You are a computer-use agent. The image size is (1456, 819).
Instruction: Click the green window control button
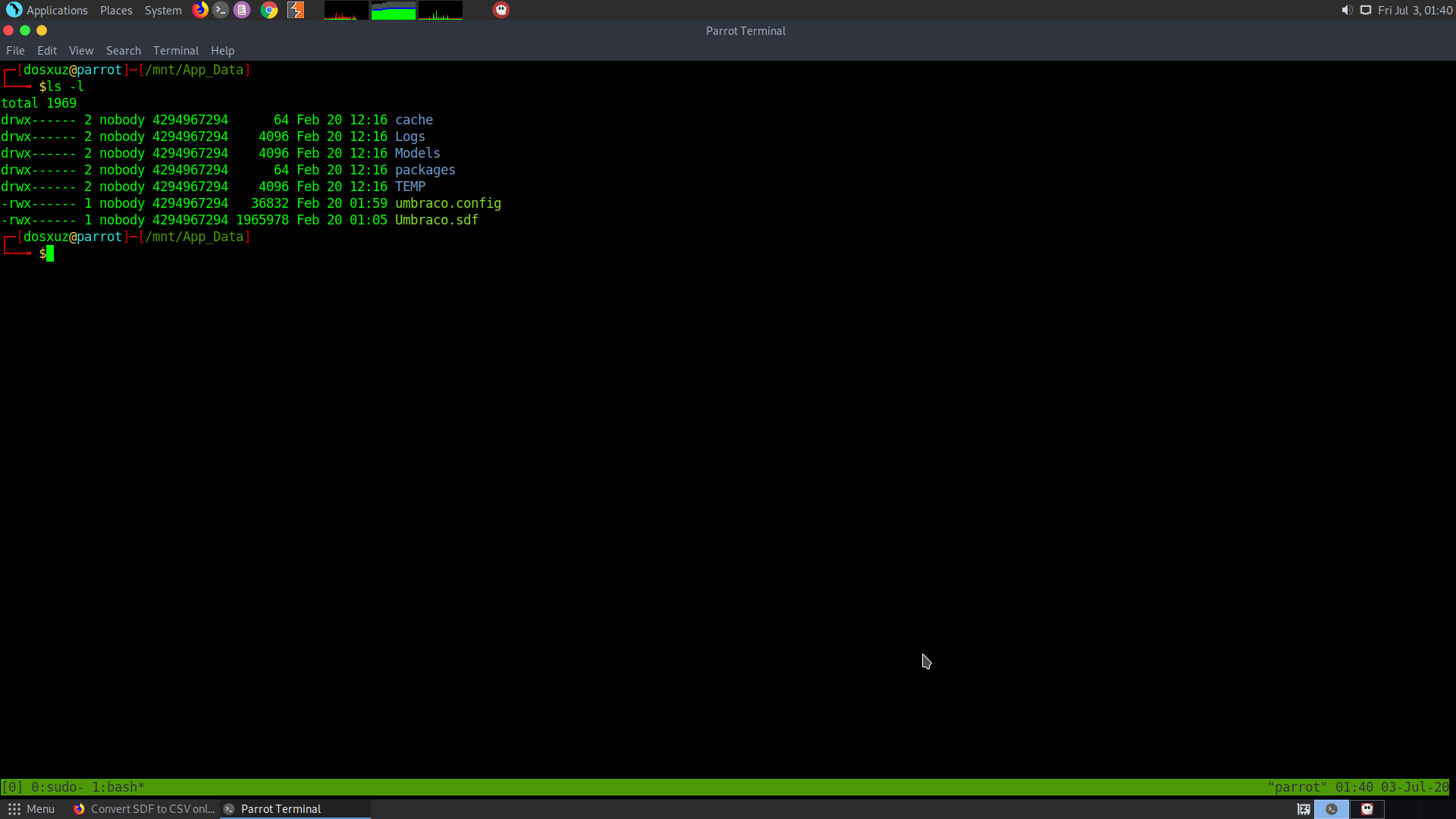[x=25, y=30]
